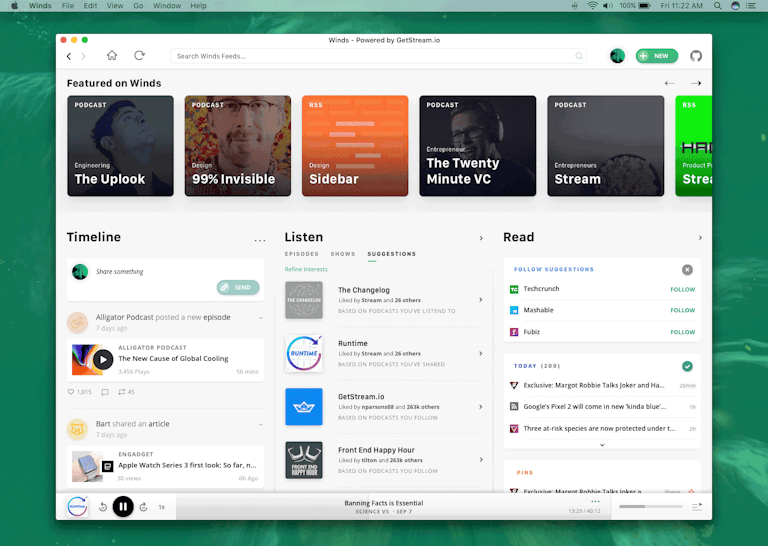This screenshot has width=768, height=546.
Task: Expand Bart shared article dropdown arrow
Action: click(x=261, y=425)
